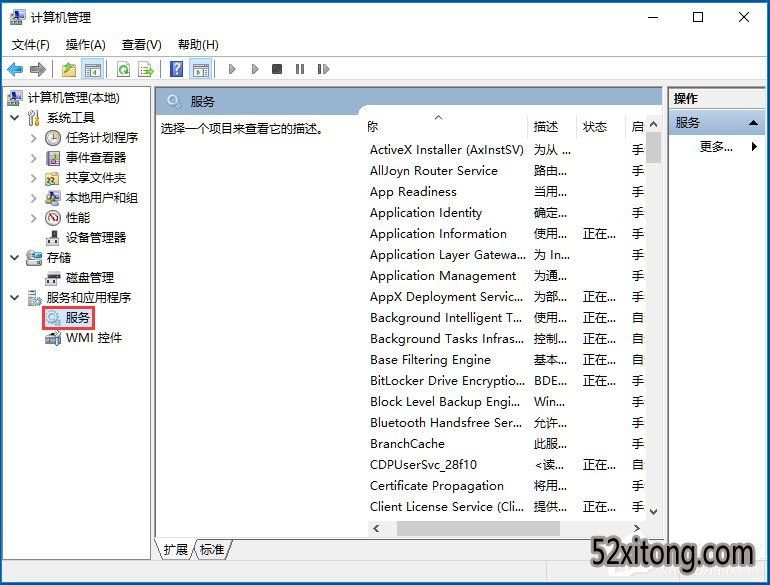Select 服务 in the tree

point(78,318)
